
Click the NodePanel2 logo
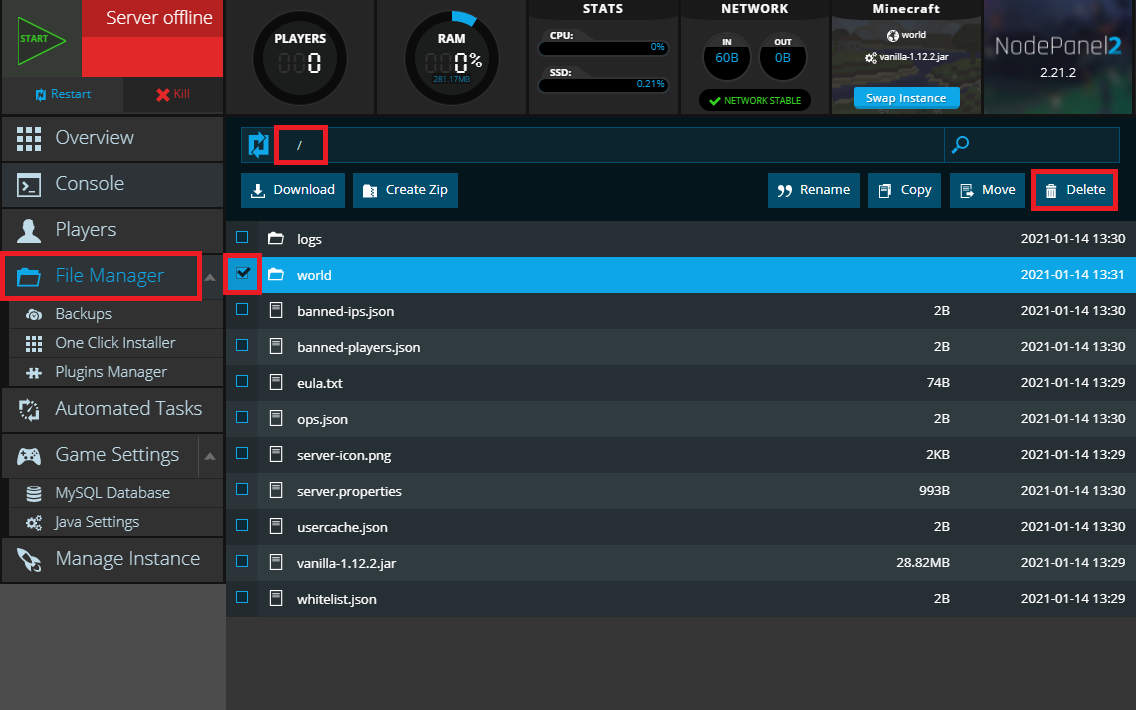pos(1058,46)
